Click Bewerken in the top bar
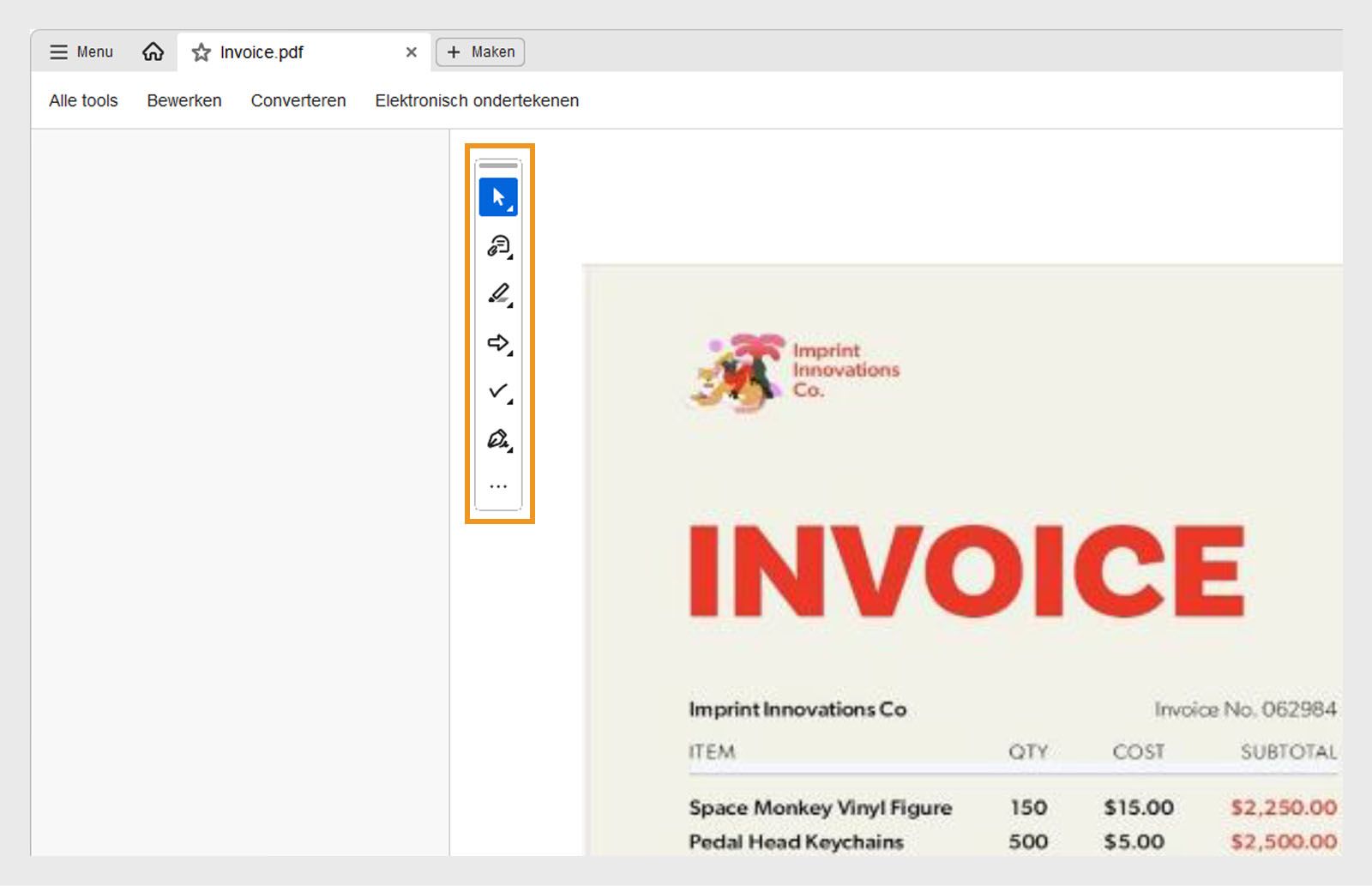1372x886 pixels. pyautogui.click(x=184, y=100)
